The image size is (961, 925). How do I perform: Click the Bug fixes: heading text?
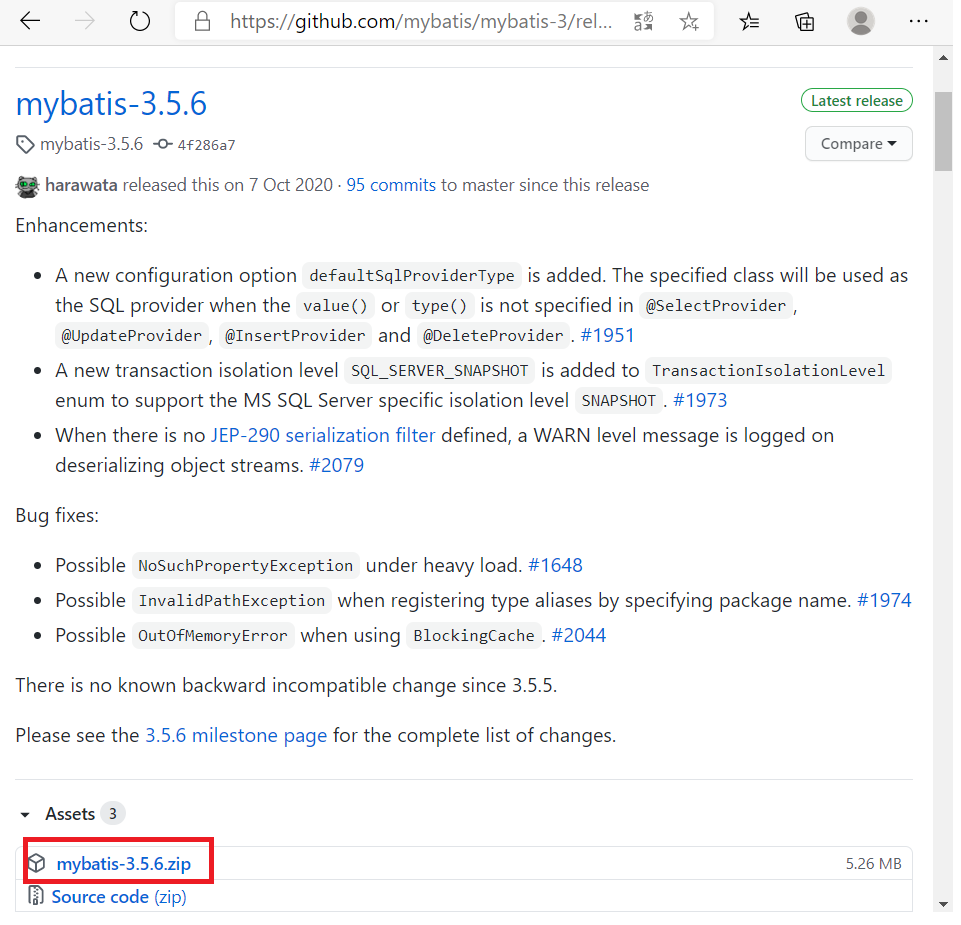57,516
